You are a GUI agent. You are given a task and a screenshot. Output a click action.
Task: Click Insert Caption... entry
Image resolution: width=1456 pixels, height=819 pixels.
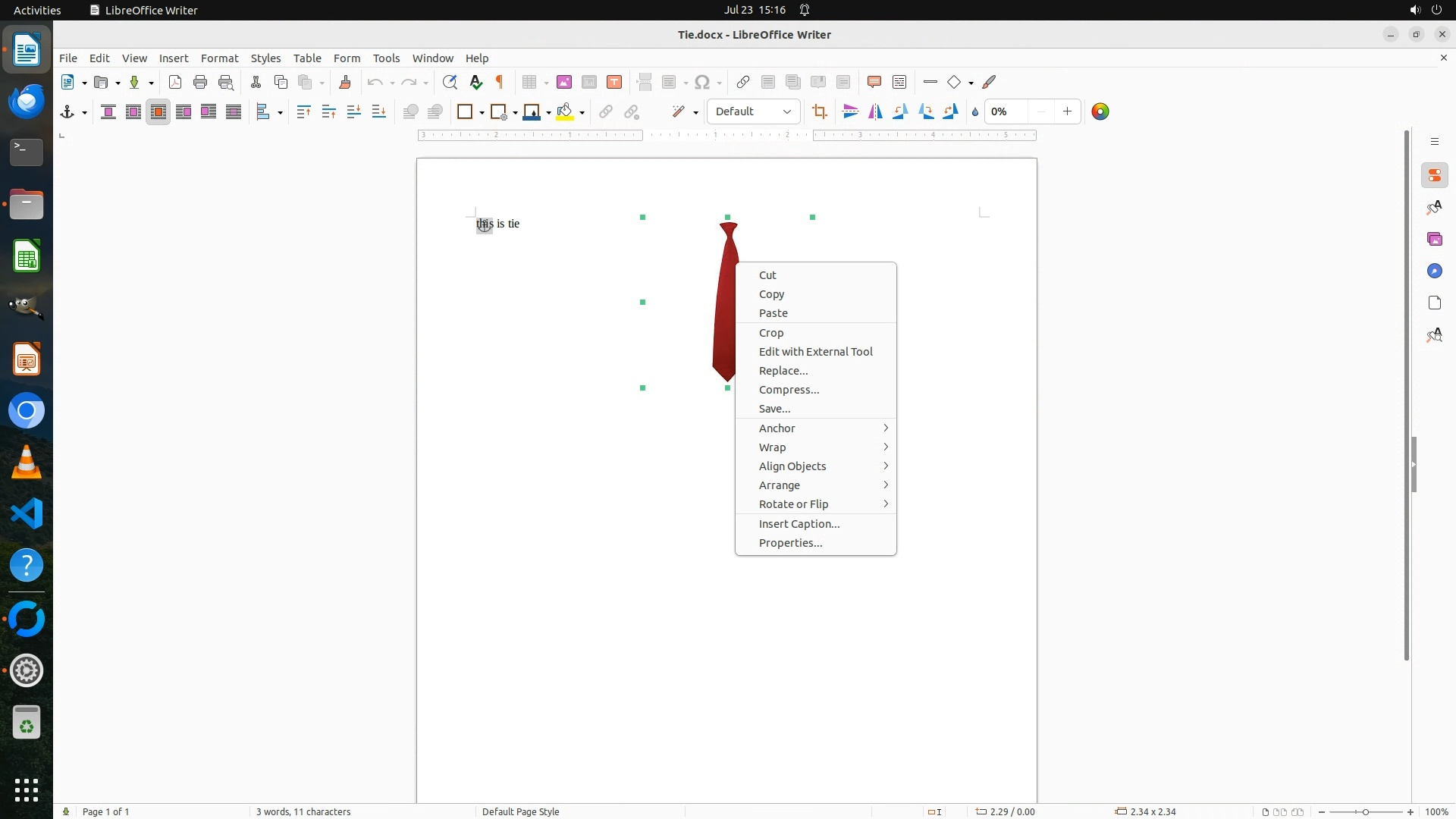[x=799, y=524]
